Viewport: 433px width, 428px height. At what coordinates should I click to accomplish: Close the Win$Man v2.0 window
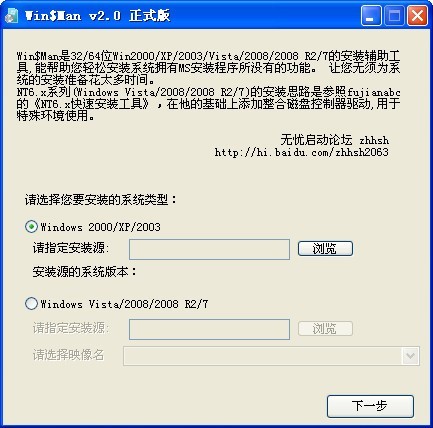417,16
